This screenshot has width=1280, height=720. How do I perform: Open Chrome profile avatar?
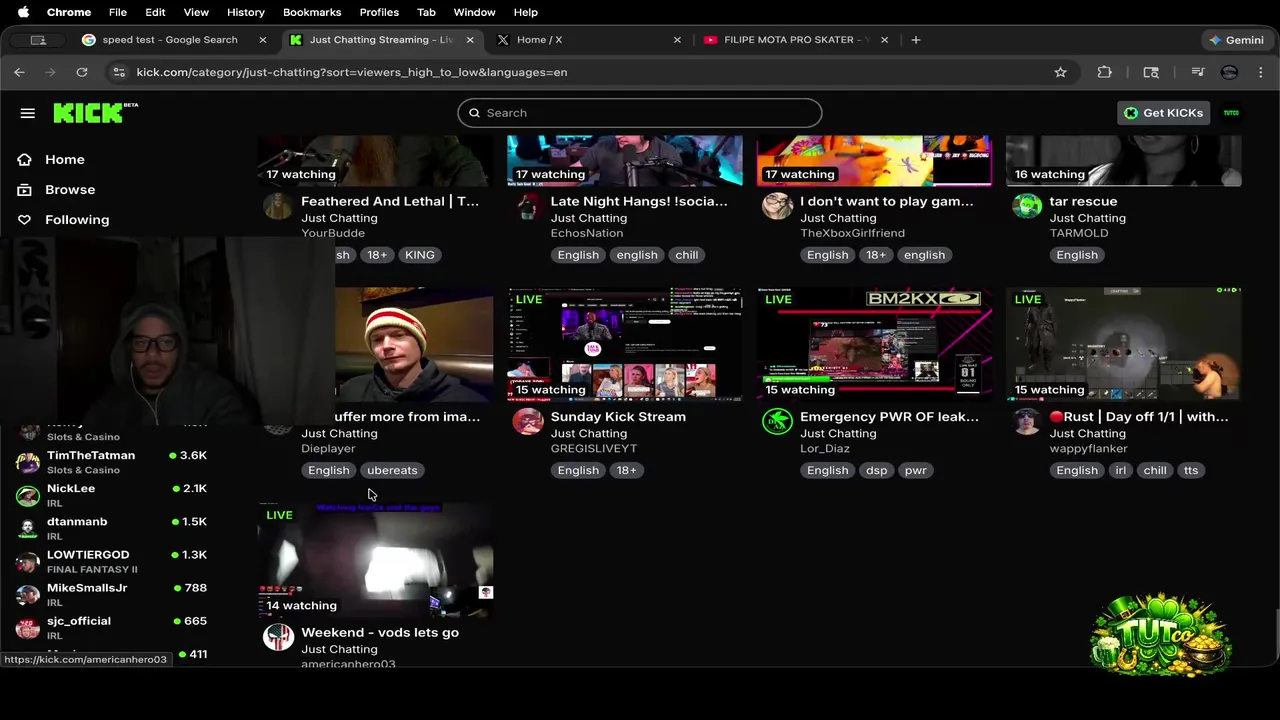pyautogui.click(x=1229, y=72)
